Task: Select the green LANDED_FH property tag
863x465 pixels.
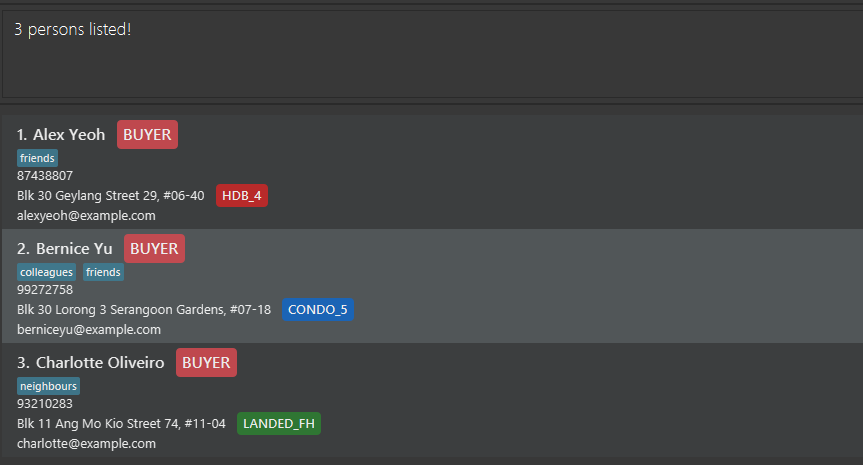Action: click(279, 423)
